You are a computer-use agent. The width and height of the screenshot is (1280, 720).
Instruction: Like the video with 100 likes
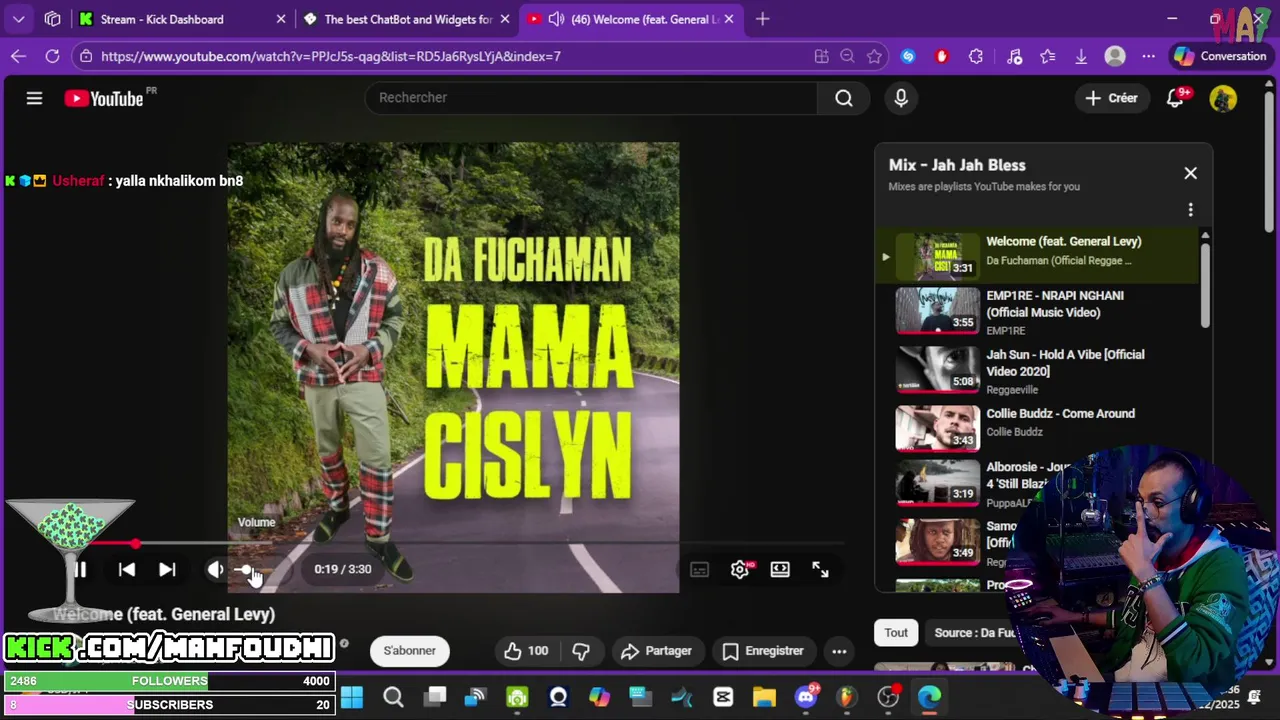526,651
